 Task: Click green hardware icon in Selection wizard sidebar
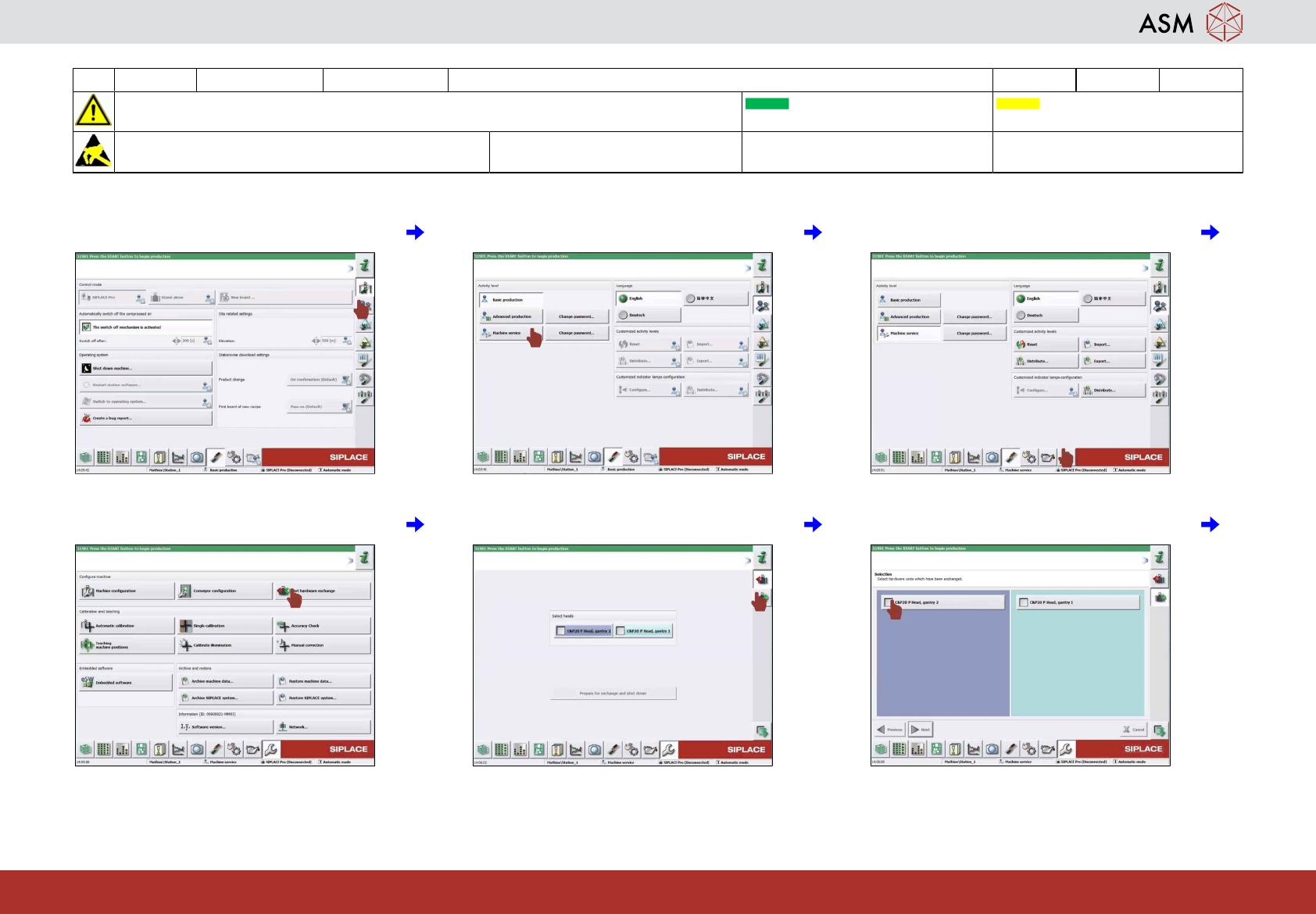[1160, 598]
